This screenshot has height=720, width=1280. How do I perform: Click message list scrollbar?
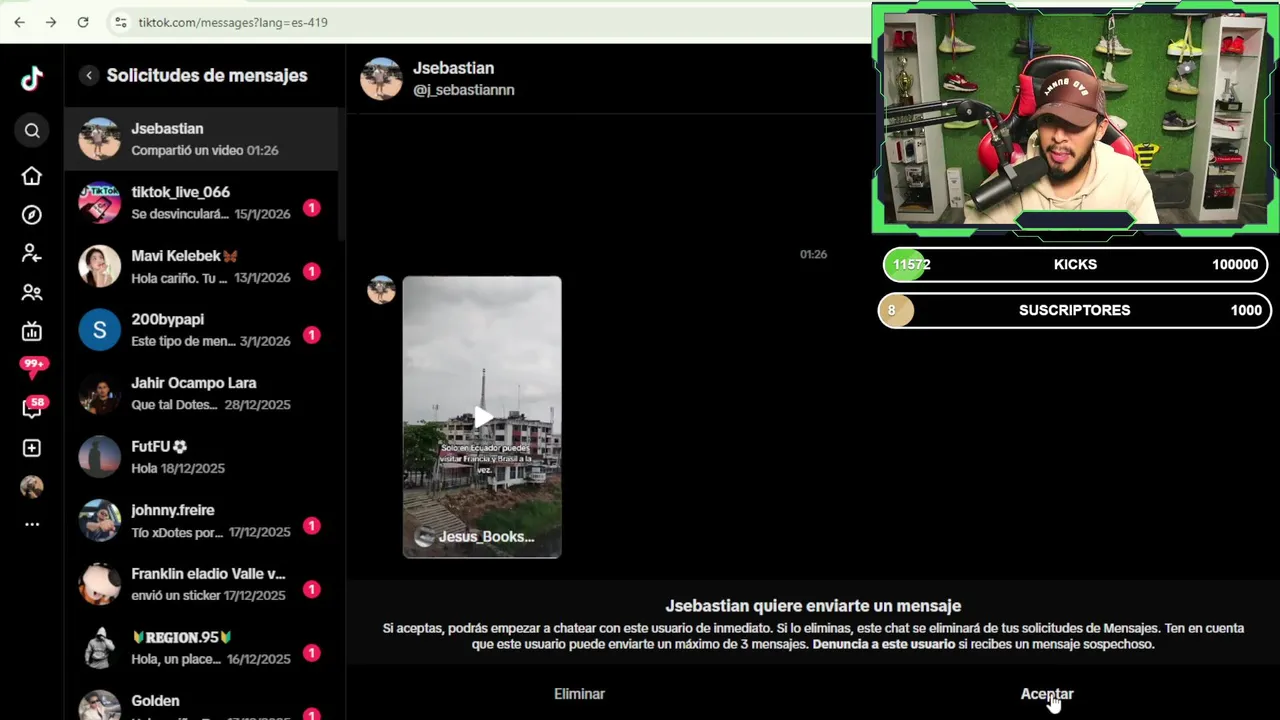tap(342, 175)
